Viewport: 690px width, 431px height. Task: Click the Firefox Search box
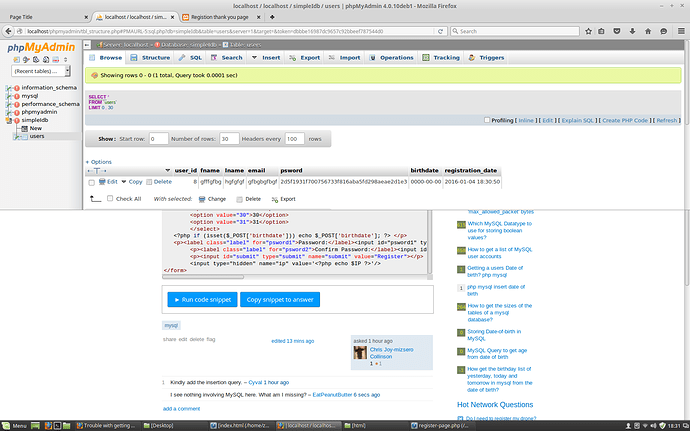pyautogui.click(x=514, y=31)
